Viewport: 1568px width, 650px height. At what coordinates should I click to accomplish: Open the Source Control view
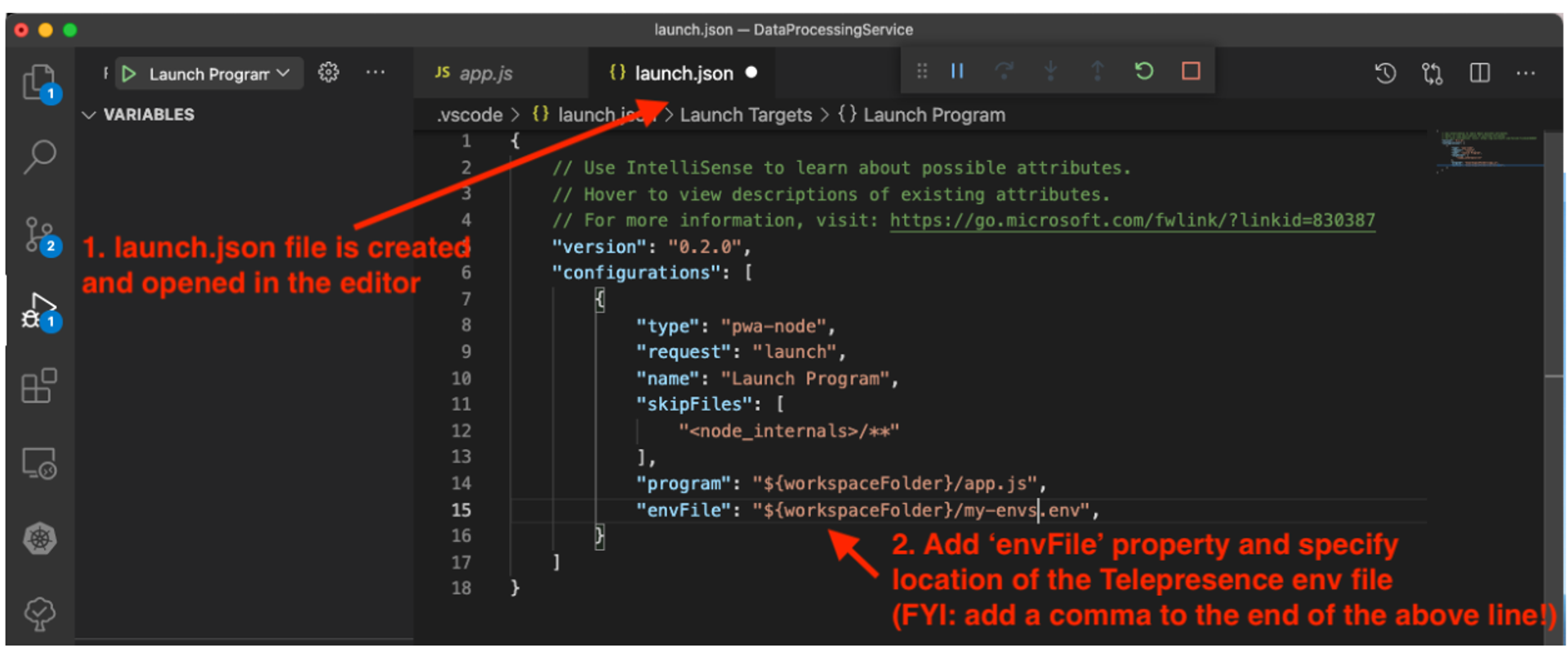pyautogui.click(x=39, y=235)
